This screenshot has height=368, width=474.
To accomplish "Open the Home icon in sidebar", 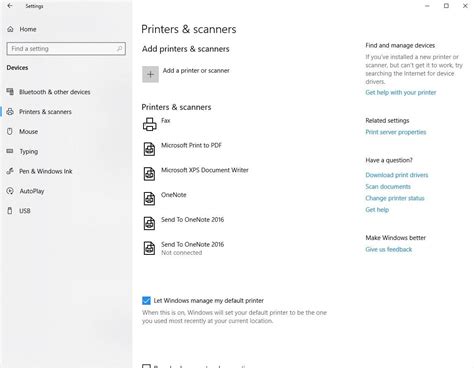I will tap(10, 29).
